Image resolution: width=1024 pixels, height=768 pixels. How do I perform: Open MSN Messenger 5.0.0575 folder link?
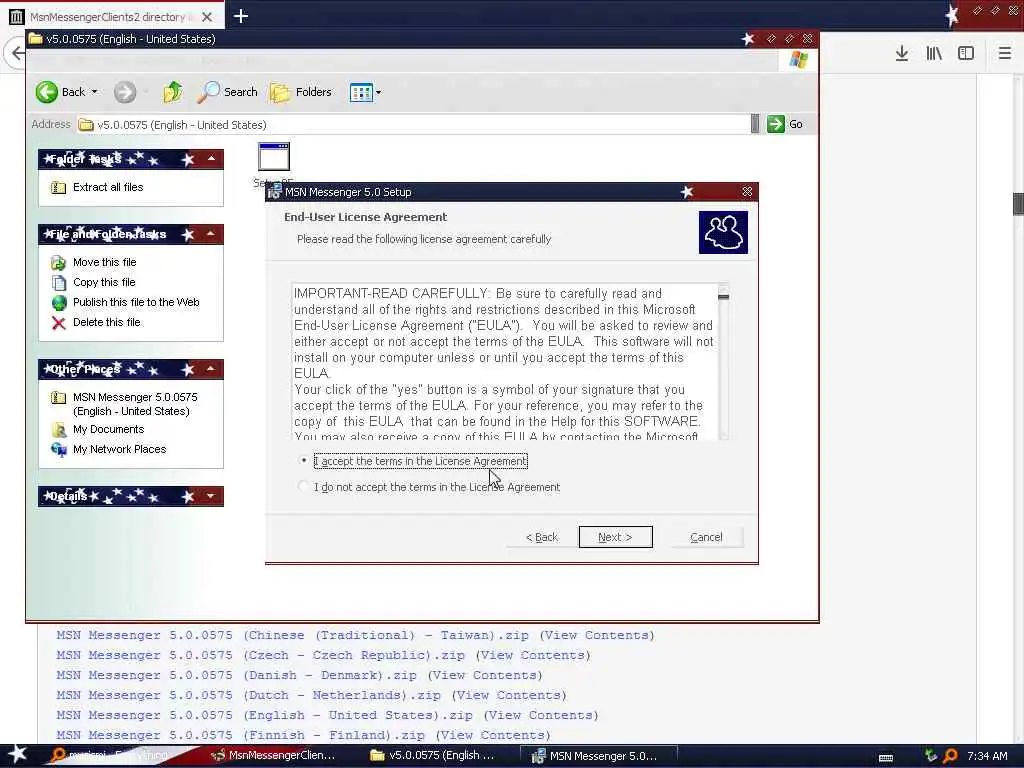click(135, 404)
